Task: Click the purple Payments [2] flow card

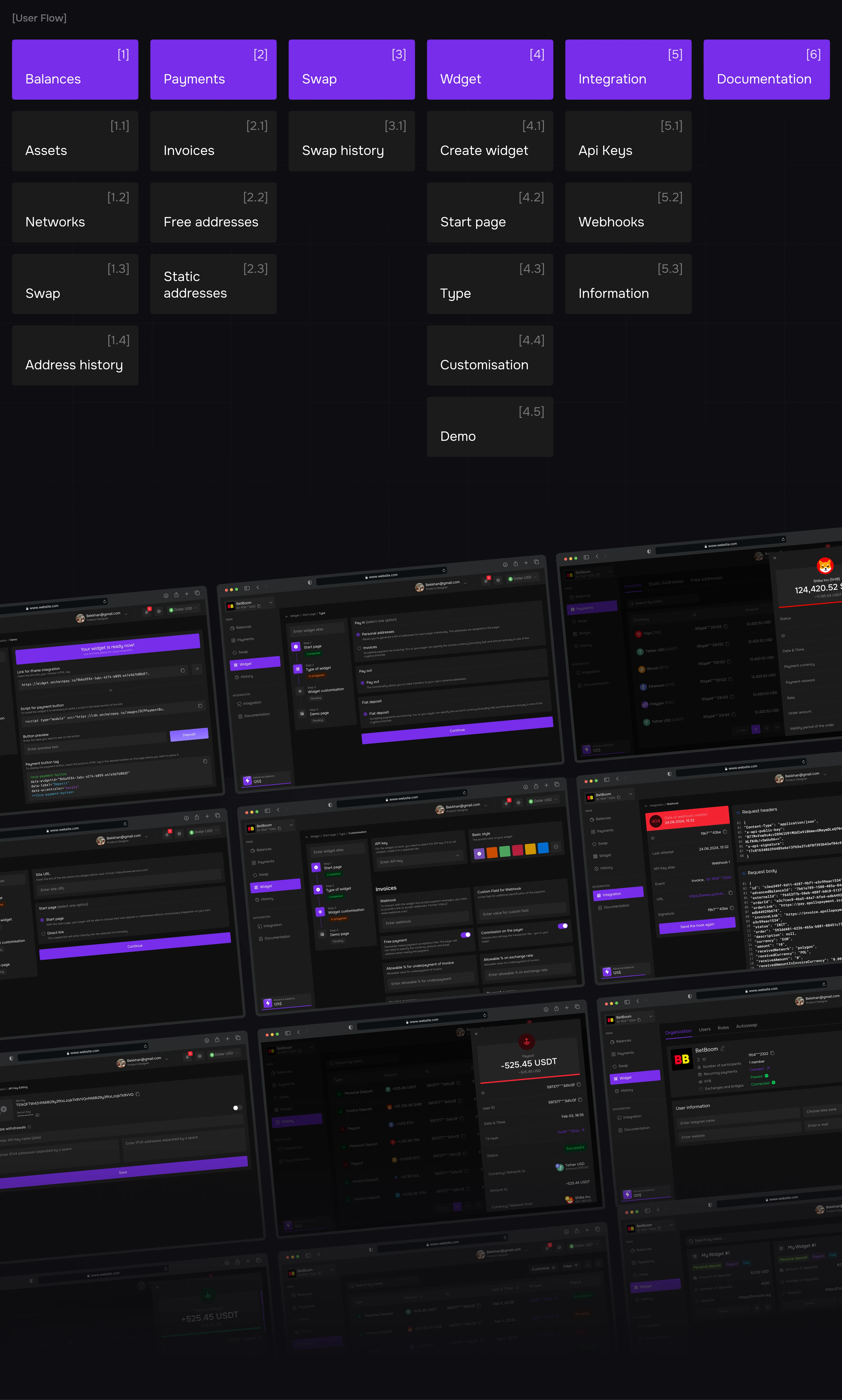Action: [x=213, y=70]
